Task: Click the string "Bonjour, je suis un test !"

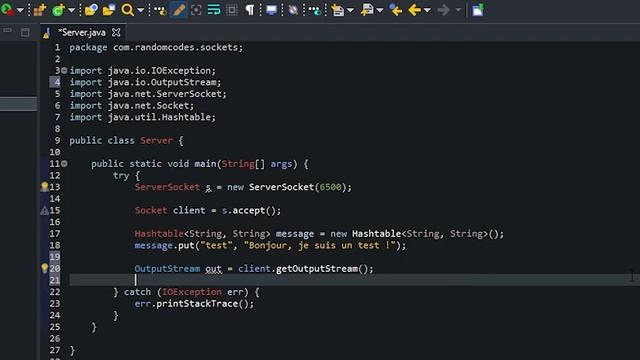Action: pyautogui.click(x=320, y=245)
